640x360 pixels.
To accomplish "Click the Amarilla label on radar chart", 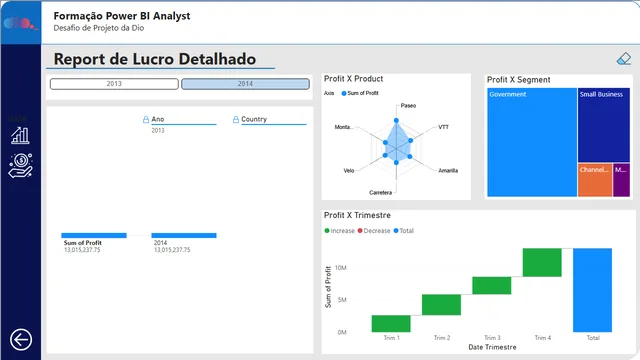I will tap(448, 171).
